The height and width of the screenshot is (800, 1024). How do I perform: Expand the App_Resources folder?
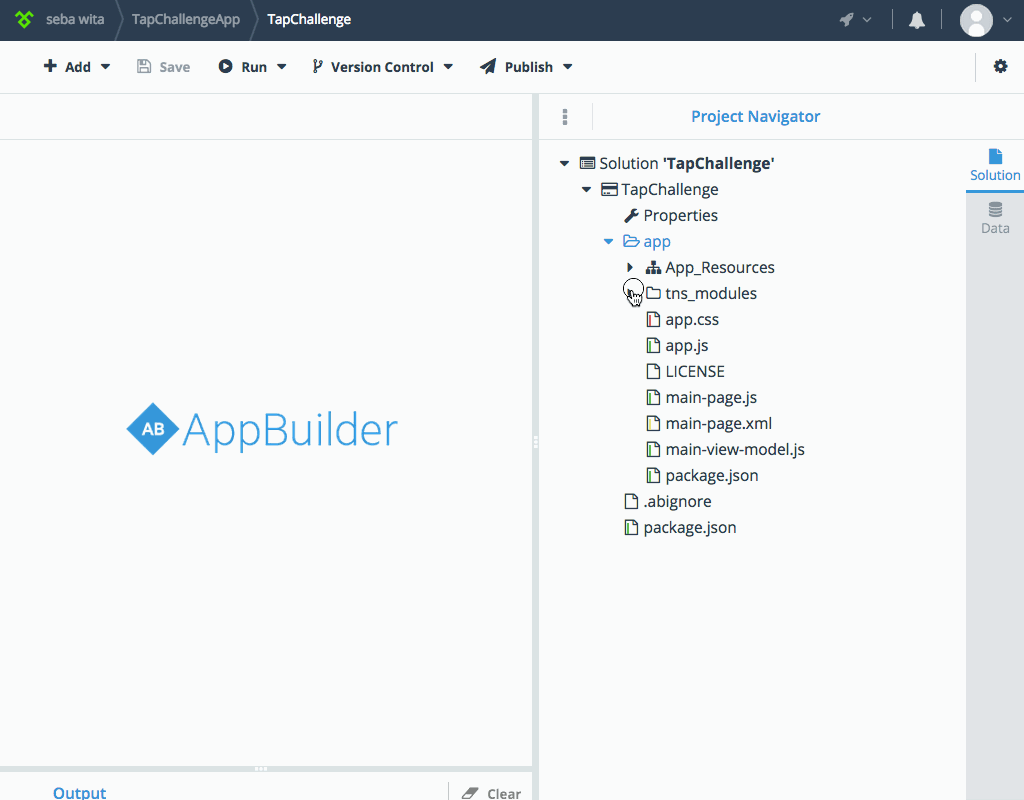pyautogui.click(x=629, y=267)
